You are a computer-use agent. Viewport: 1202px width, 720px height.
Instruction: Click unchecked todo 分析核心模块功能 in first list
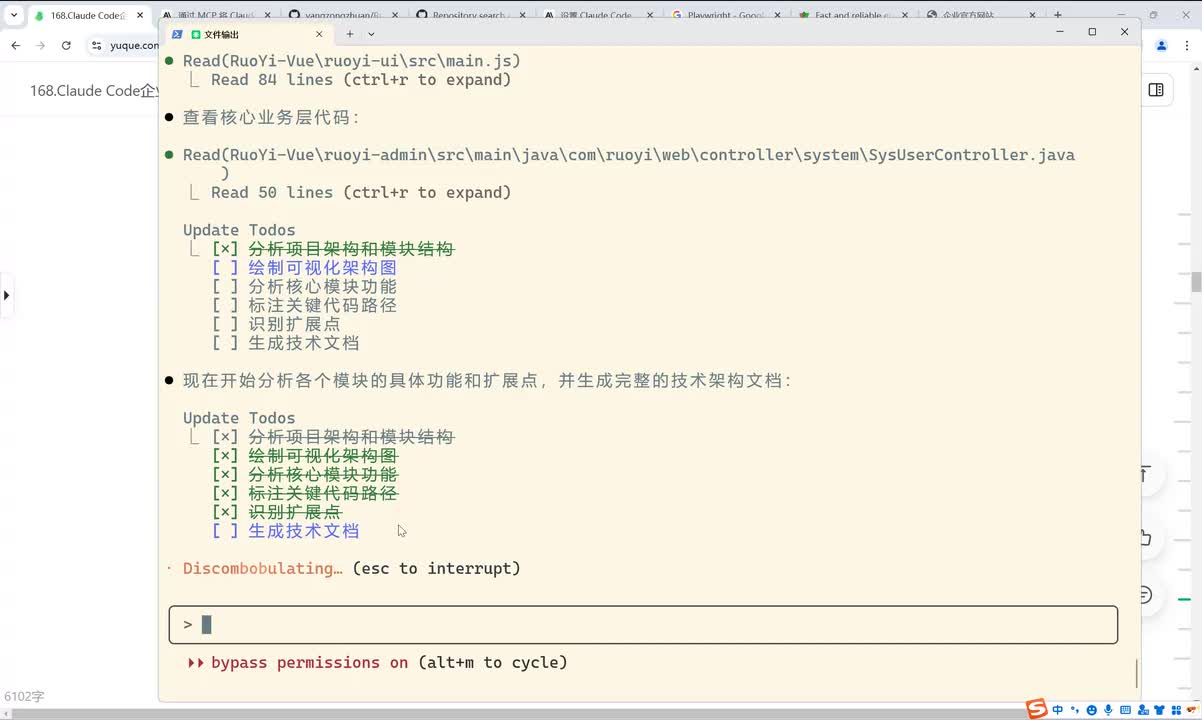[322, 286]
